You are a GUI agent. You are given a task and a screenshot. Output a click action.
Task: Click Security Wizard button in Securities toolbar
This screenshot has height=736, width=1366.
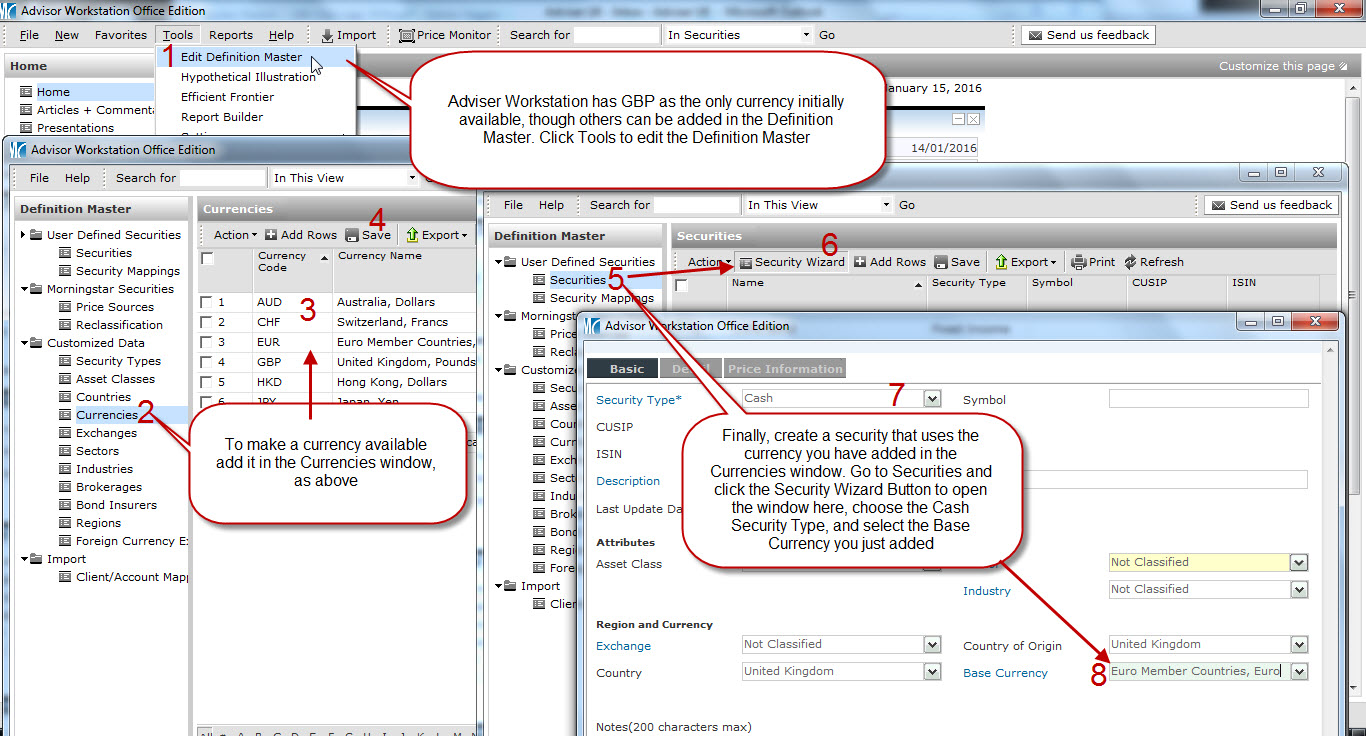pos(792,262)
